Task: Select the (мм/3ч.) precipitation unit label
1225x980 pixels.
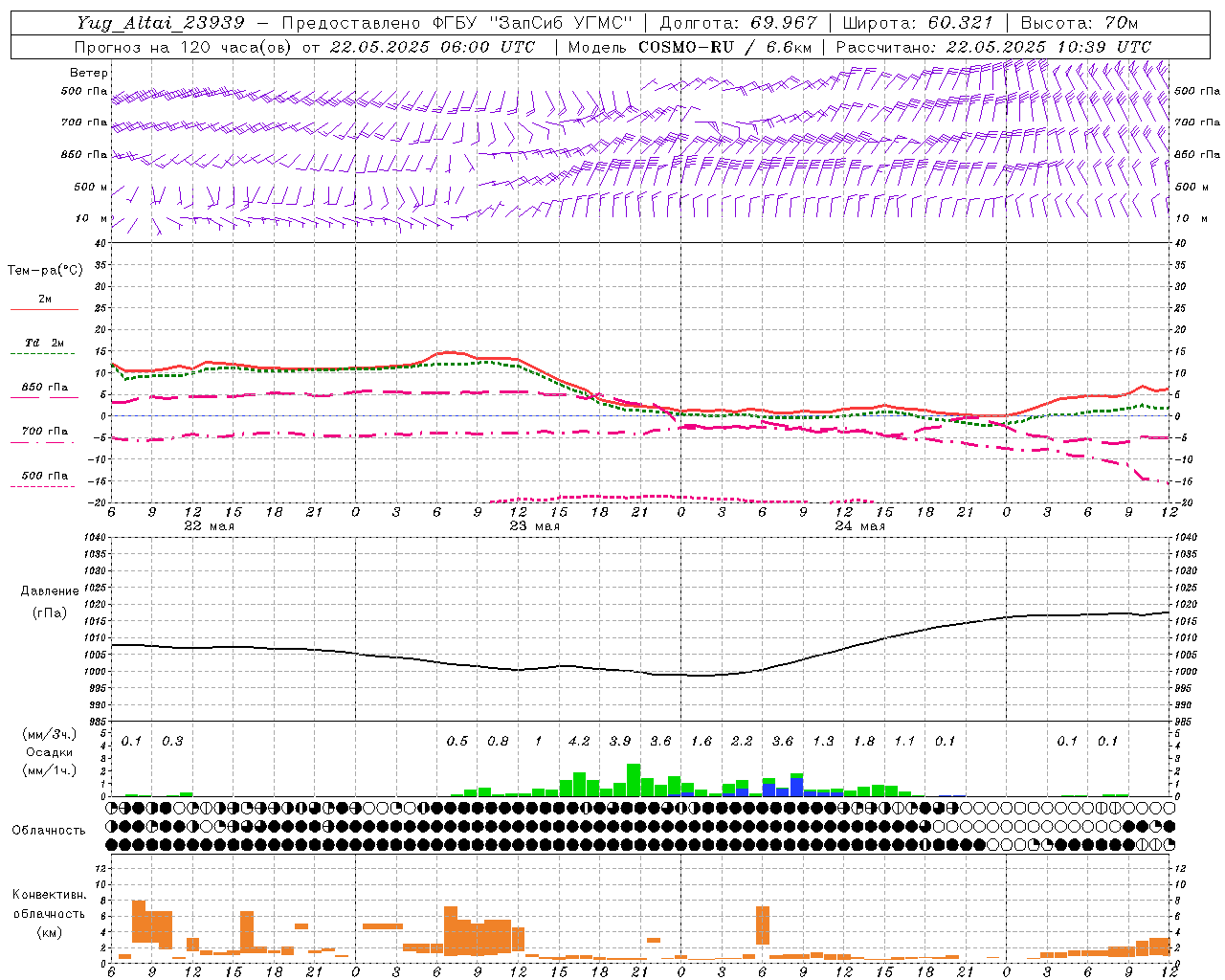Action: [50, 735]
